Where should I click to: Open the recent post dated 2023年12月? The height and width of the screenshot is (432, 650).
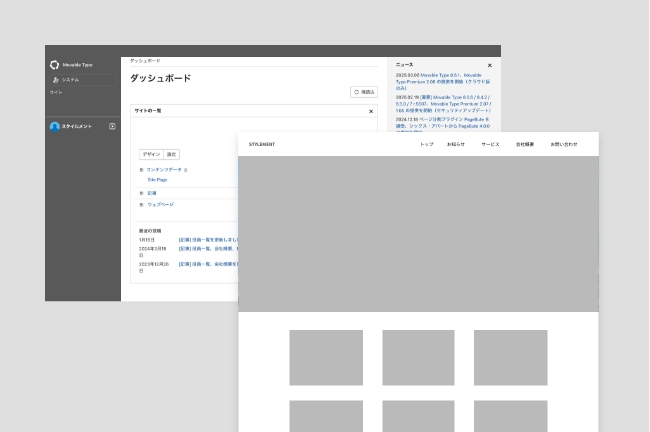(209, 264)
